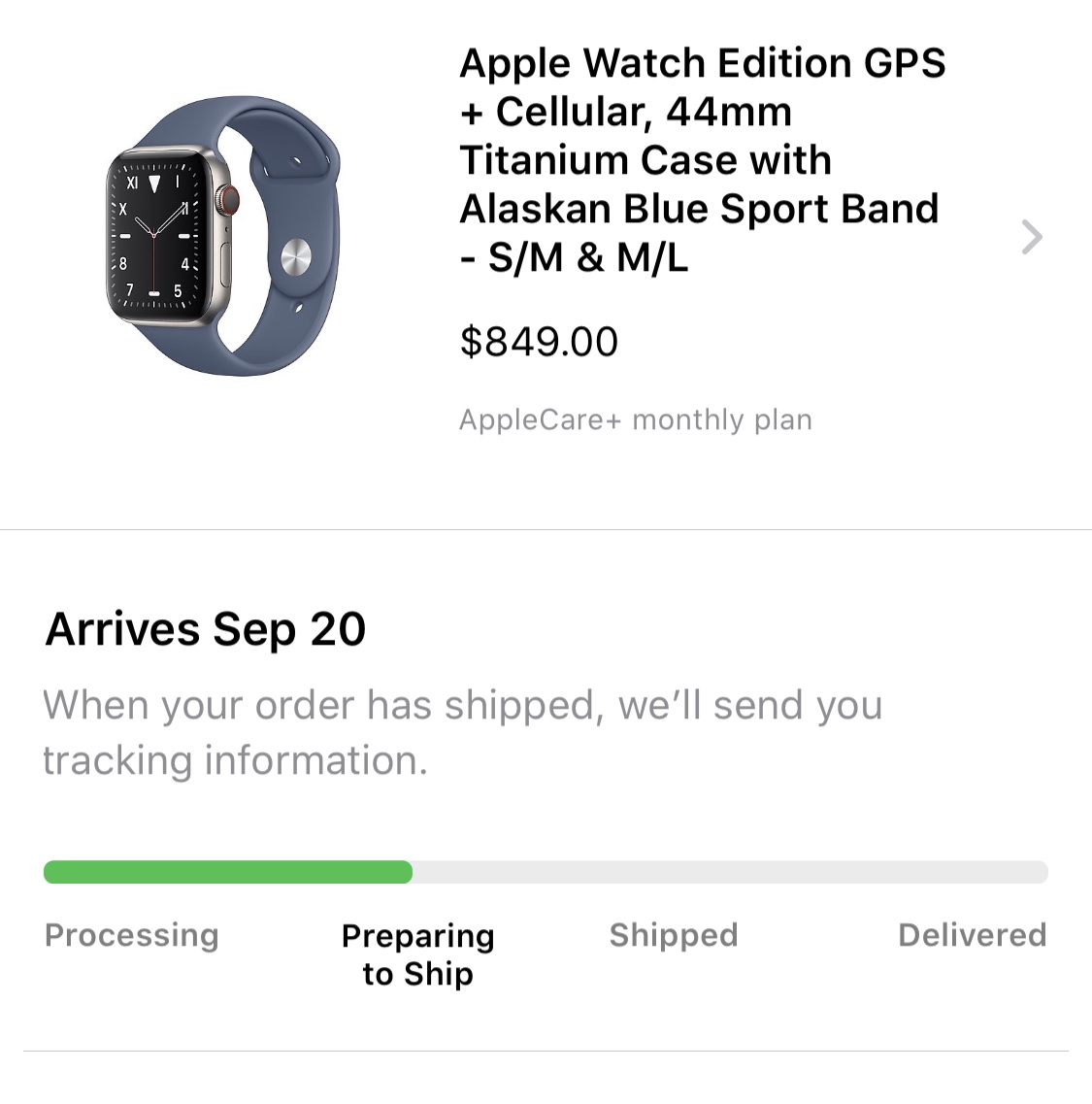Tap the red digital crown on the watch
The image size is (1092, 1104).
[x=230, y=201]
